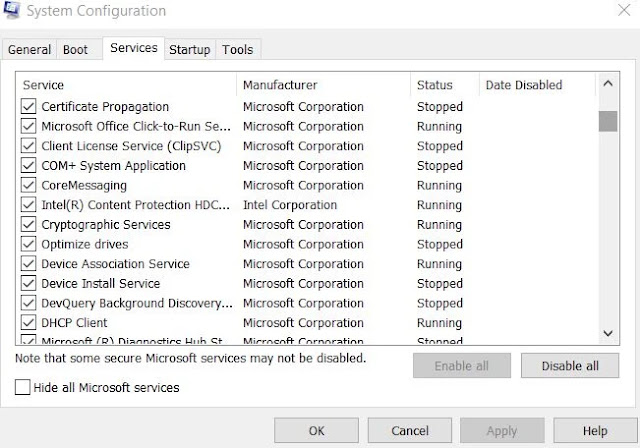Viewport: 640px width, 448px height.
Task: Disable the Optimize drives service checkbox
Action: click(x=28, y=244)
